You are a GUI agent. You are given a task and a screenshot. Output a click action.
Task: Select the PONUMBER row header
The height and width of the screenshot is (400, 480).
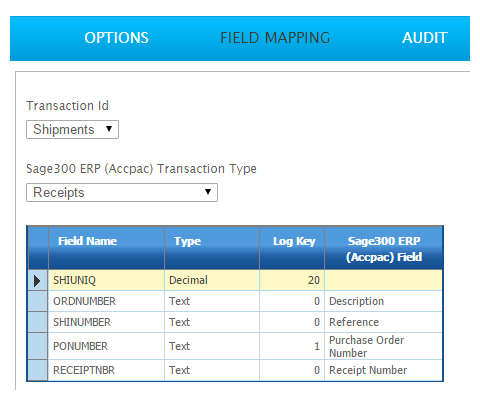click(38, 346)
